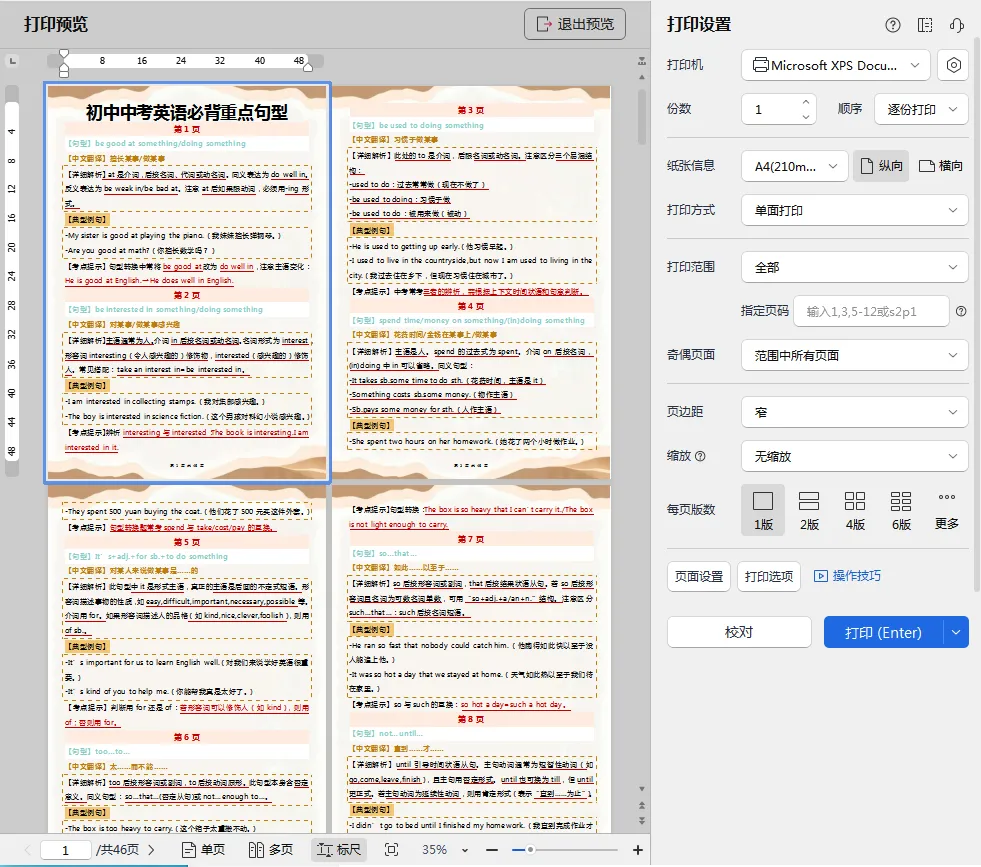
Task: Select the page 2 preview thumbnail
Action: tap(471, 283)
